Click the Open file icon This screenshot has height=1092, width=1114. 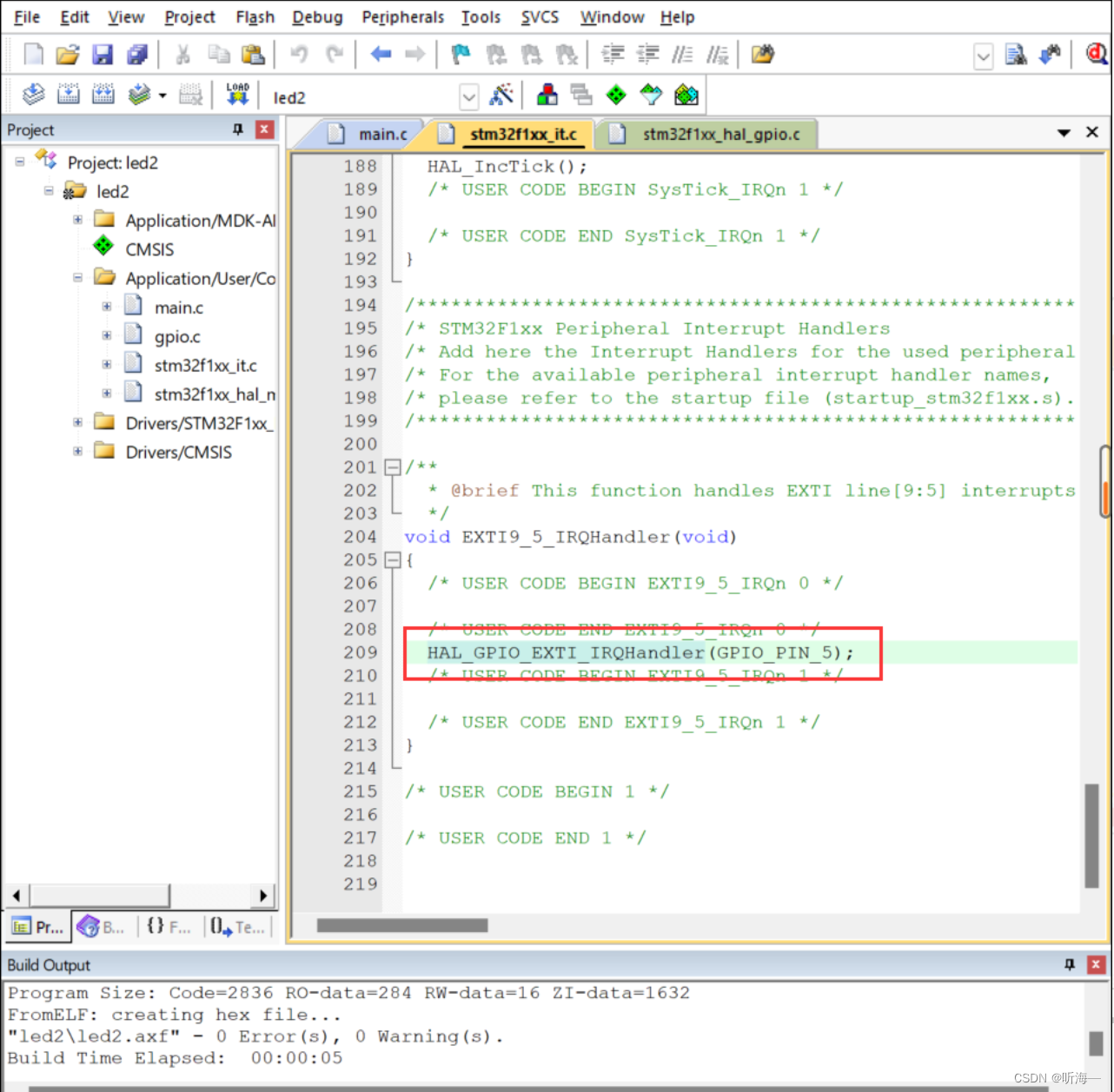pyautogui.click(x=68, y=54)
